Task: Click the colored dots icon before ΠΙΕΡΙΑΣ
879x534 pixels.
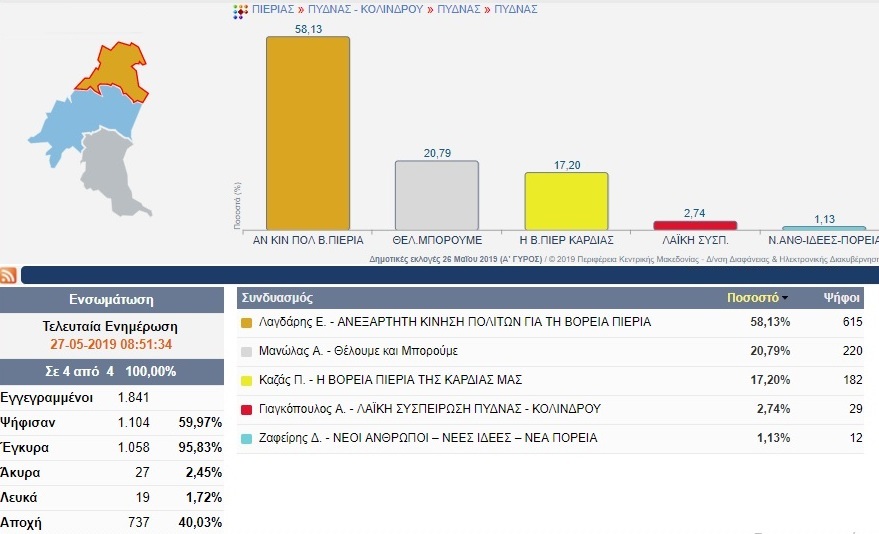Action: click(x=239, y=11)
